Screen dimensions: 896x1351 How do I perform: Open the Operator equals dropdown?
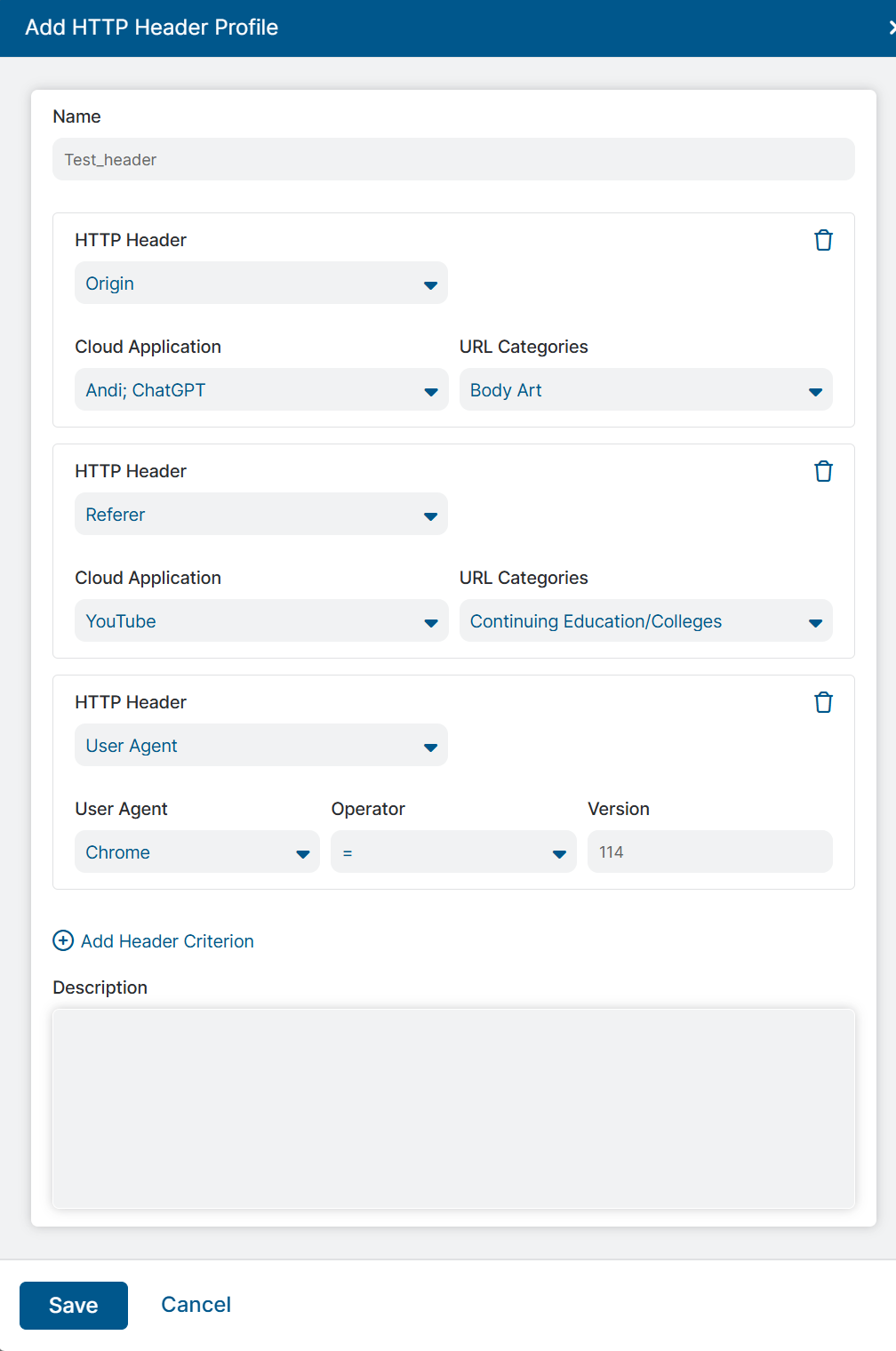pos(453,852)
